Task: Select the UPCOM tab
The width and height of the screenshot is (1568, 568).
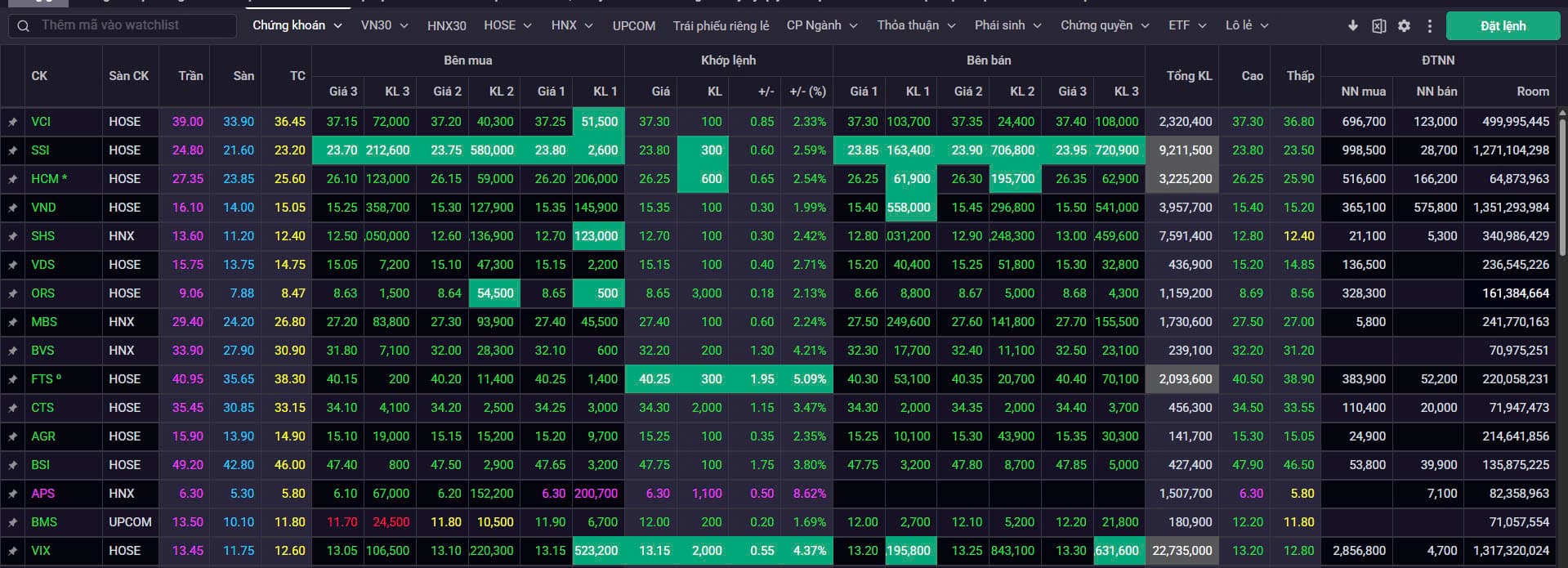Action: point(634,25)
